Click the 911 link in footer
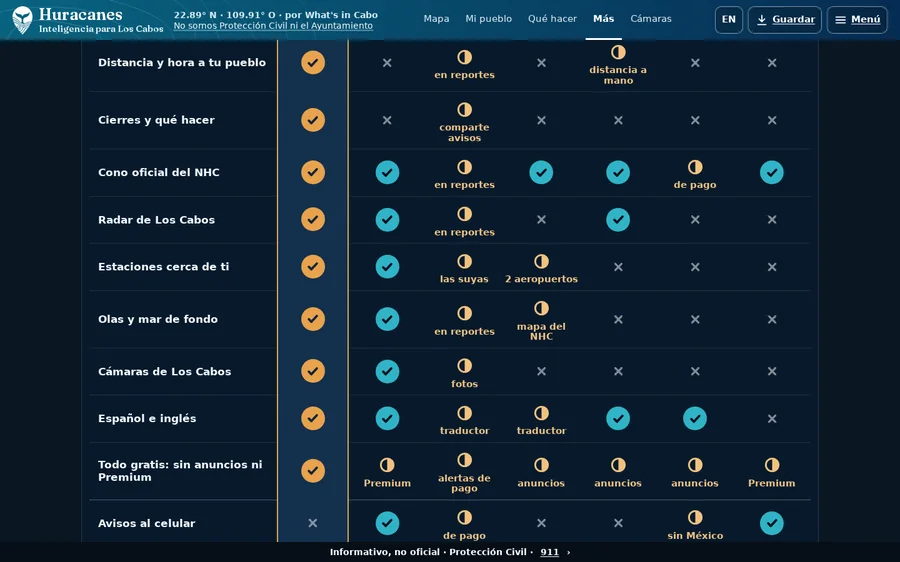900x562 pixels. coord(549,552)
